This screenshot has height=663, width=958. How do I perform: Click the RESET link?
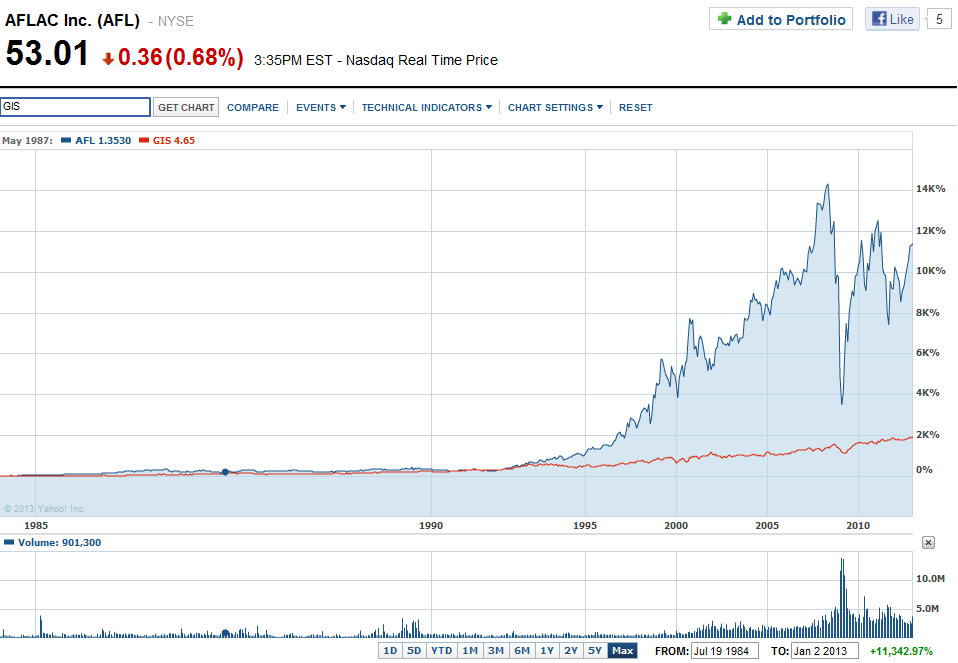click(635, 108)
